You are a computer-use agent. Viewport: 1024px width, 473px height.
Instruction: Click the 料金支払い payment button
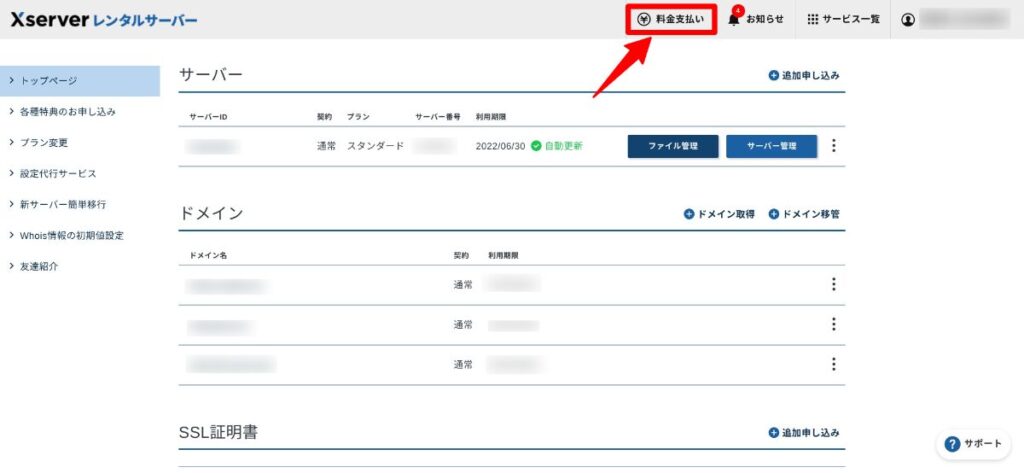(671, 20)
